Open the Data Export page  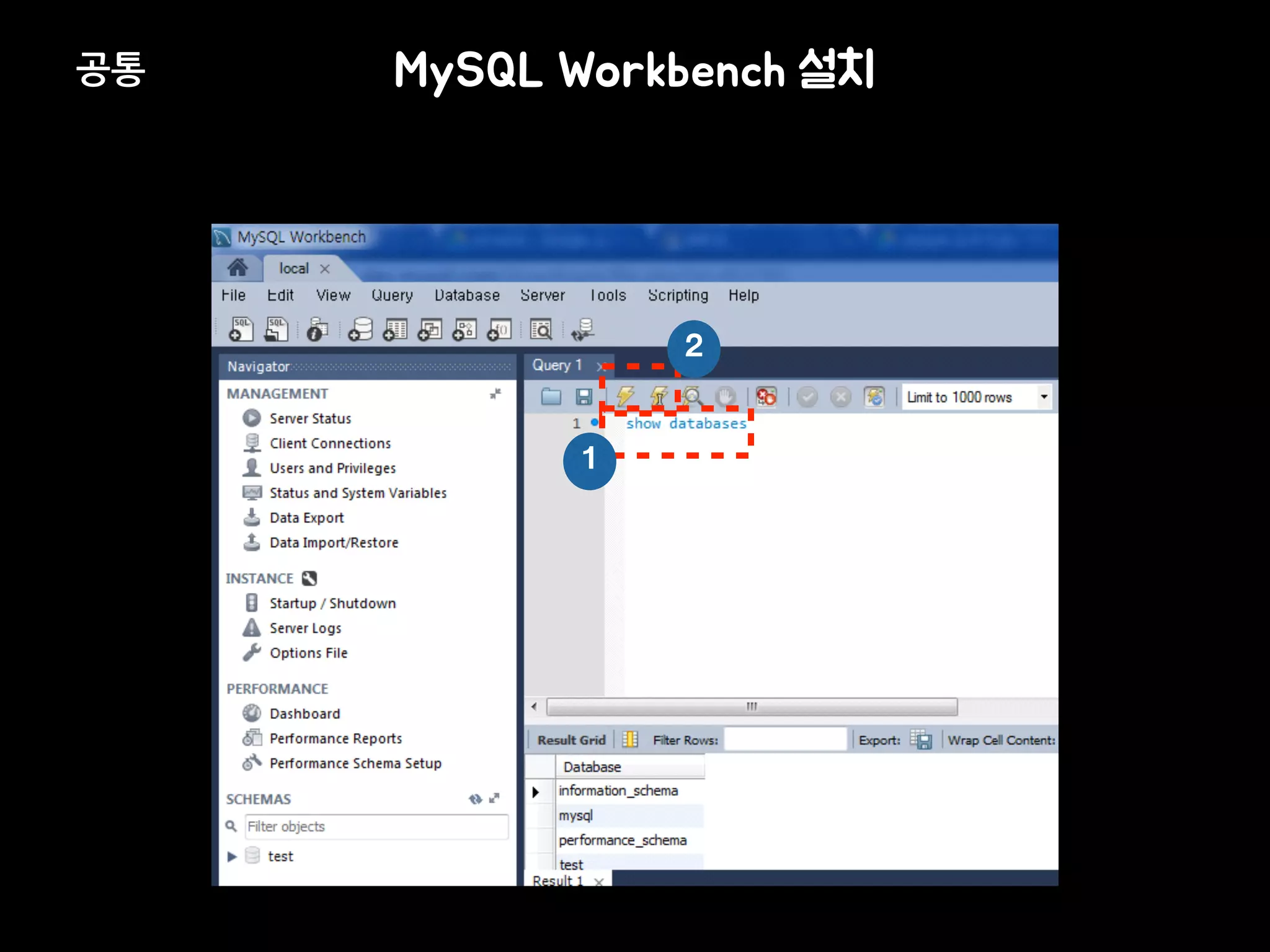click(306, 518)
